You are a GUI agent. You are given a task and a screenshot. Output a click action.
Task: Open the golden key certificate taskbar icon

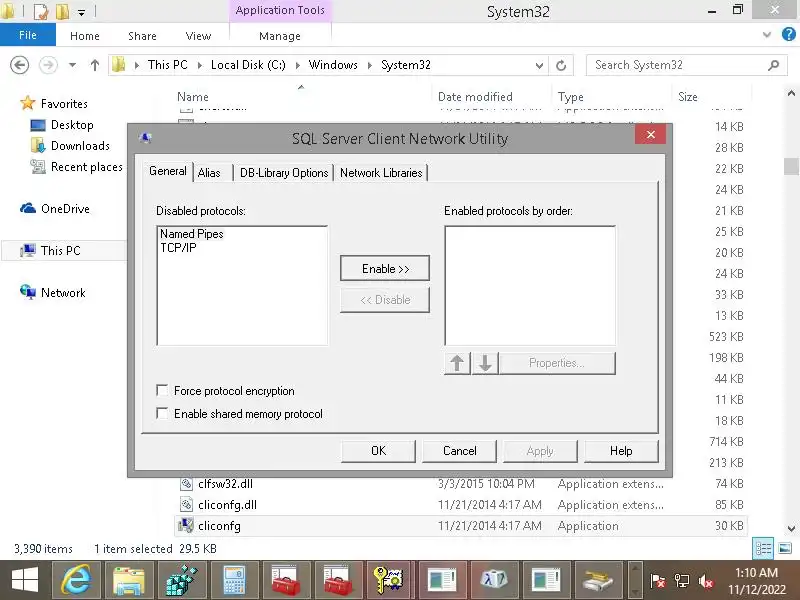(389, 581)
